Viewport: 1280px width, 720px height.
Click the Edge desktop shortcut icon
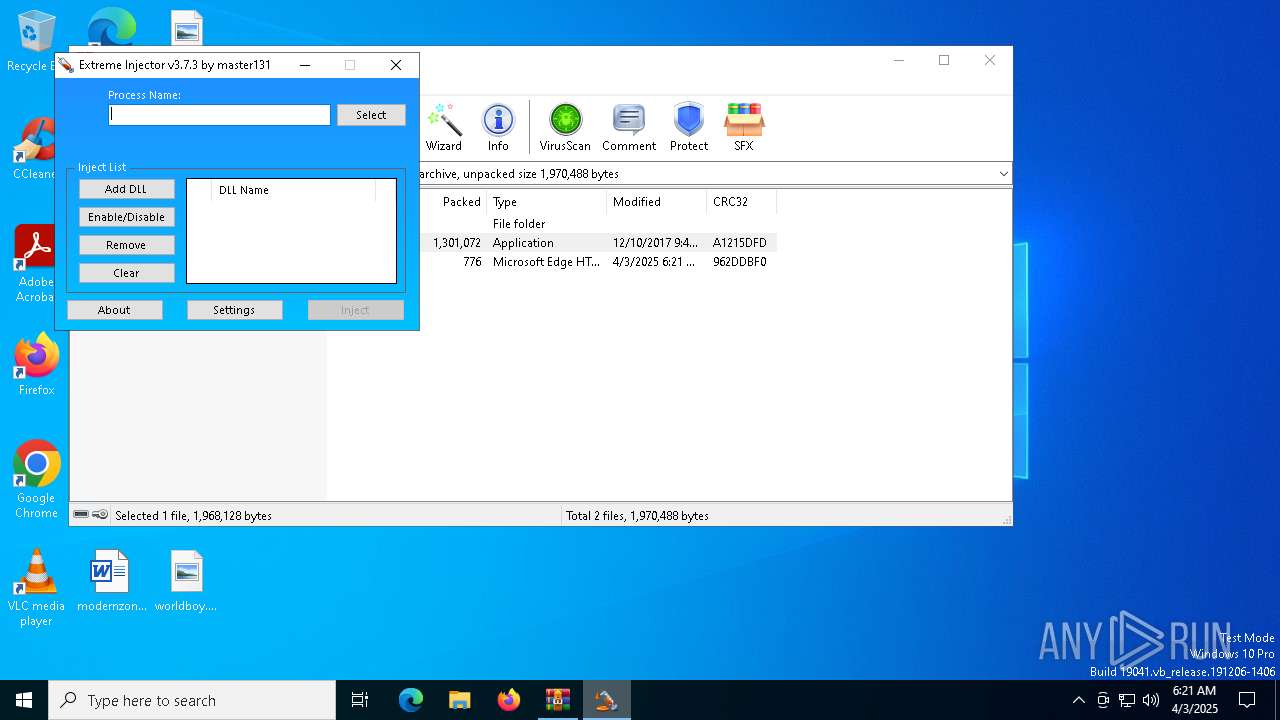(112, 27)
